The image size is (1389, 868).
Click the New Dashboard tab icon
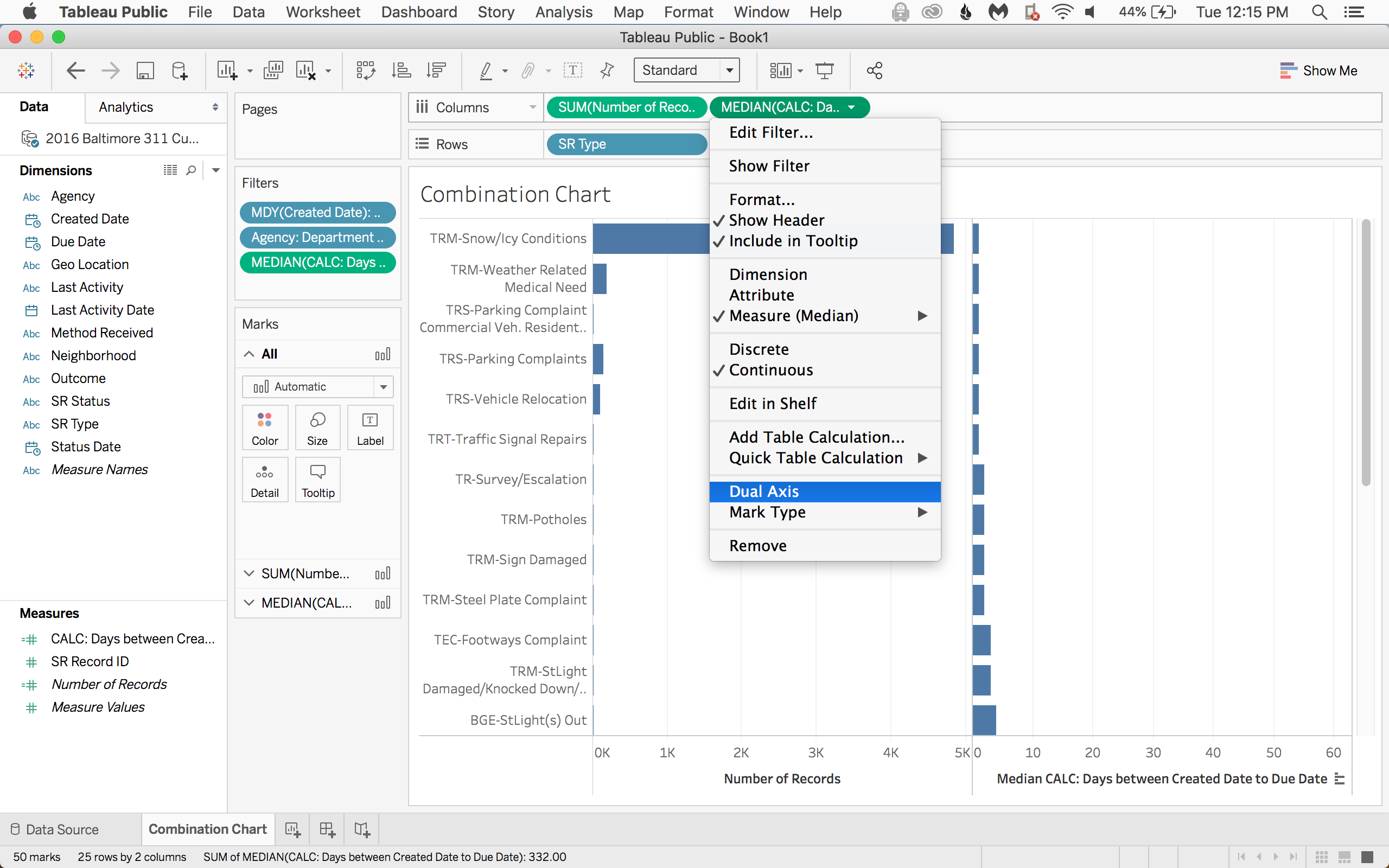pyautogui.click(x=327, y=829)
